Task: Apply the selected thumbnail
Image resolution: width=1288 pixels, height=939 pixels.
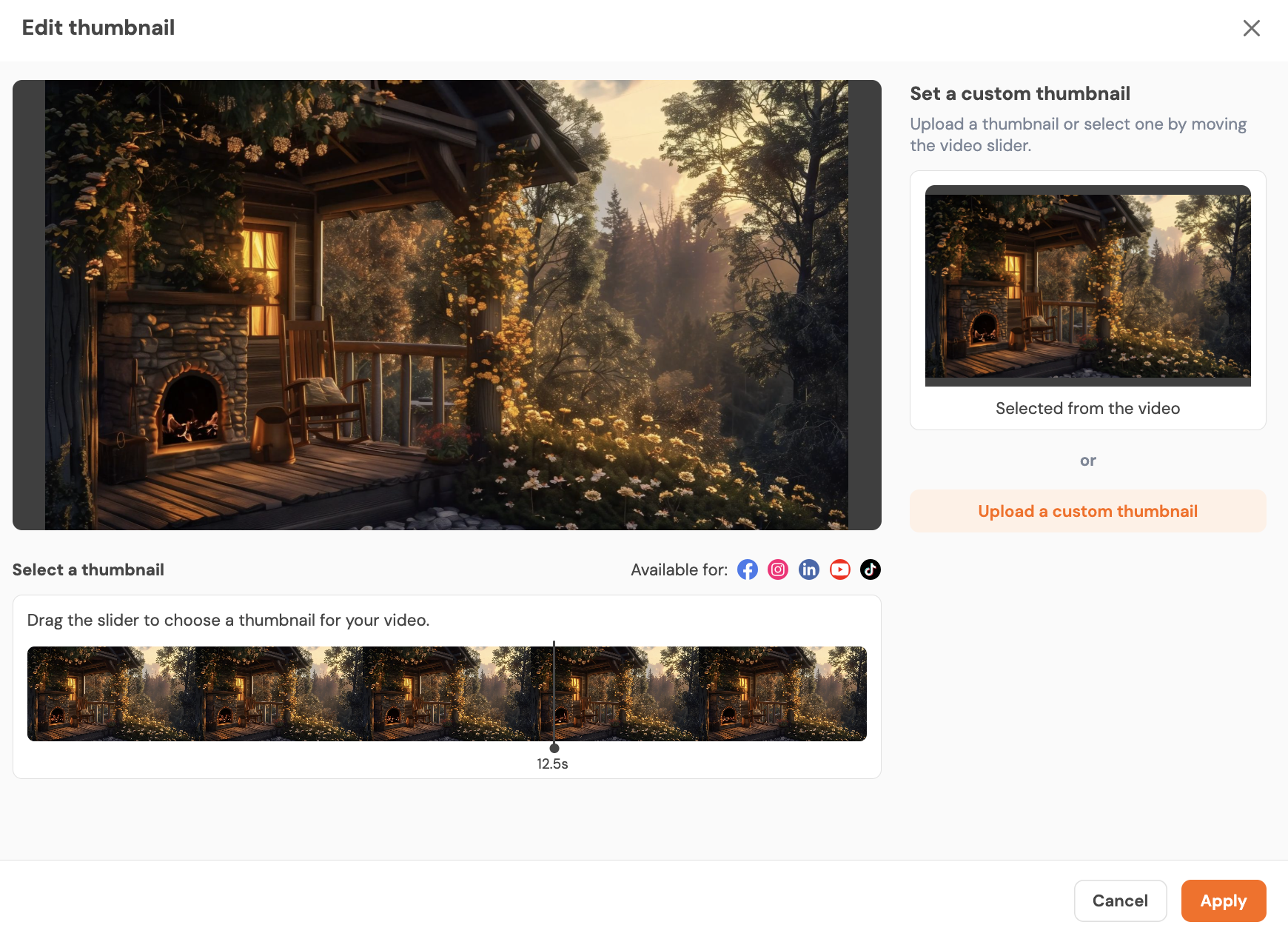Action: (1223, 900)
